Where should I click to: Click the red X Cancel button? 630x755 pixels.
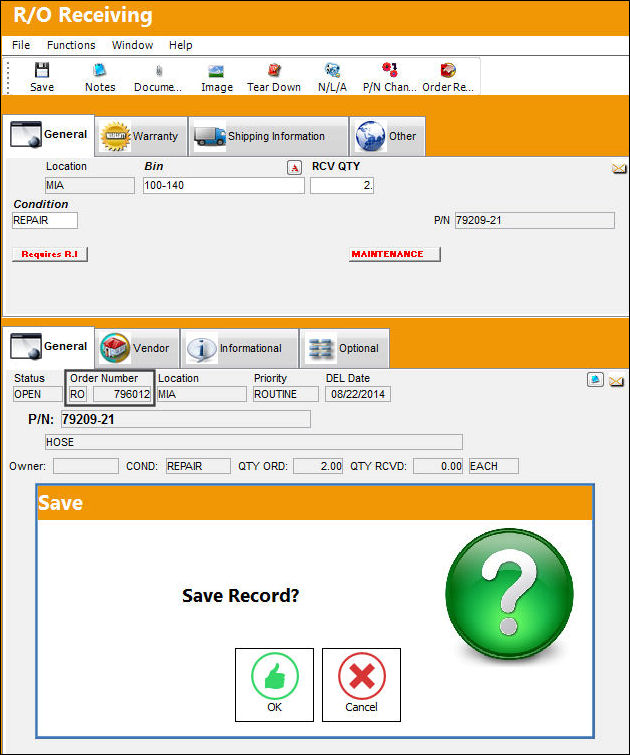point(361,685)
